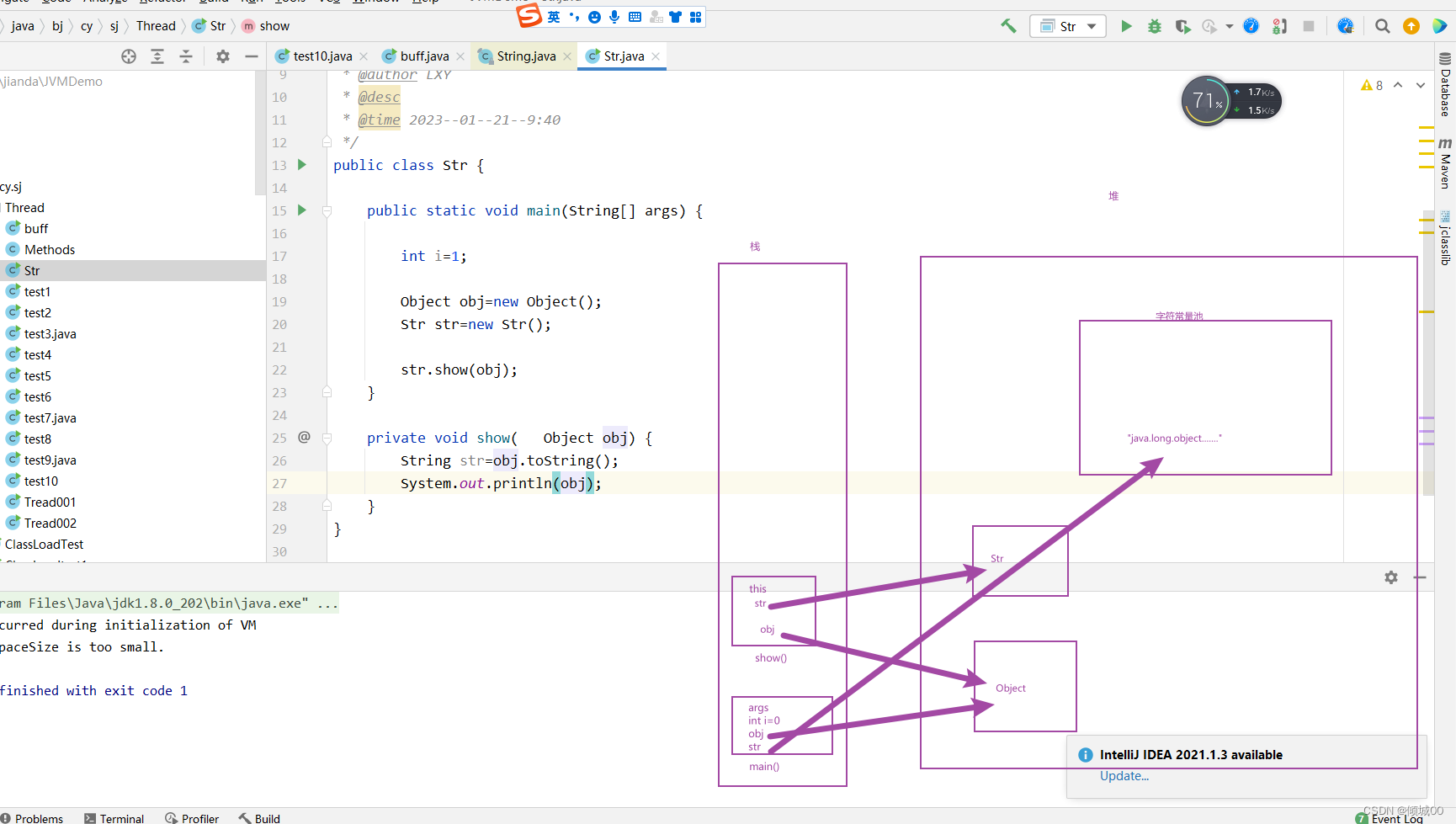Expand the profiler options dropdown arrow
Viewport: 1456px width, 824px height.
1230,26
